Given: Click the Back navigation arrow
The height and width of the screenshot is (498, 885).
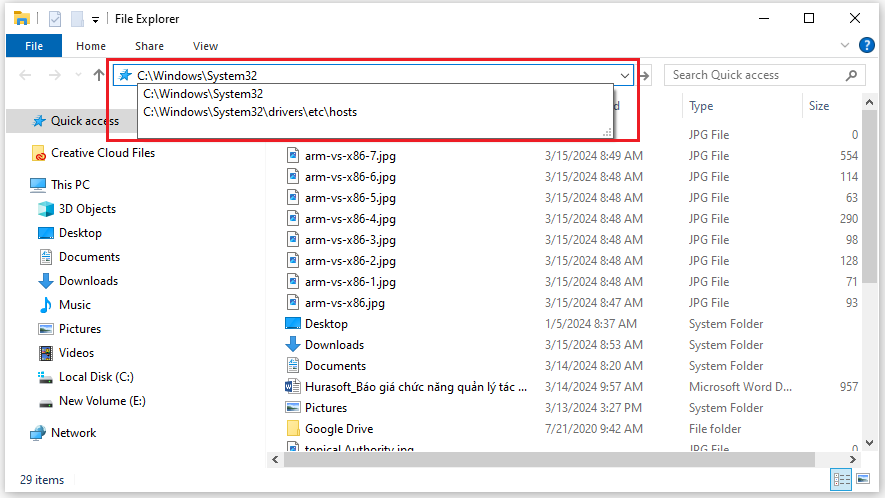Looking at the screenshot, I should pos(25,75).
